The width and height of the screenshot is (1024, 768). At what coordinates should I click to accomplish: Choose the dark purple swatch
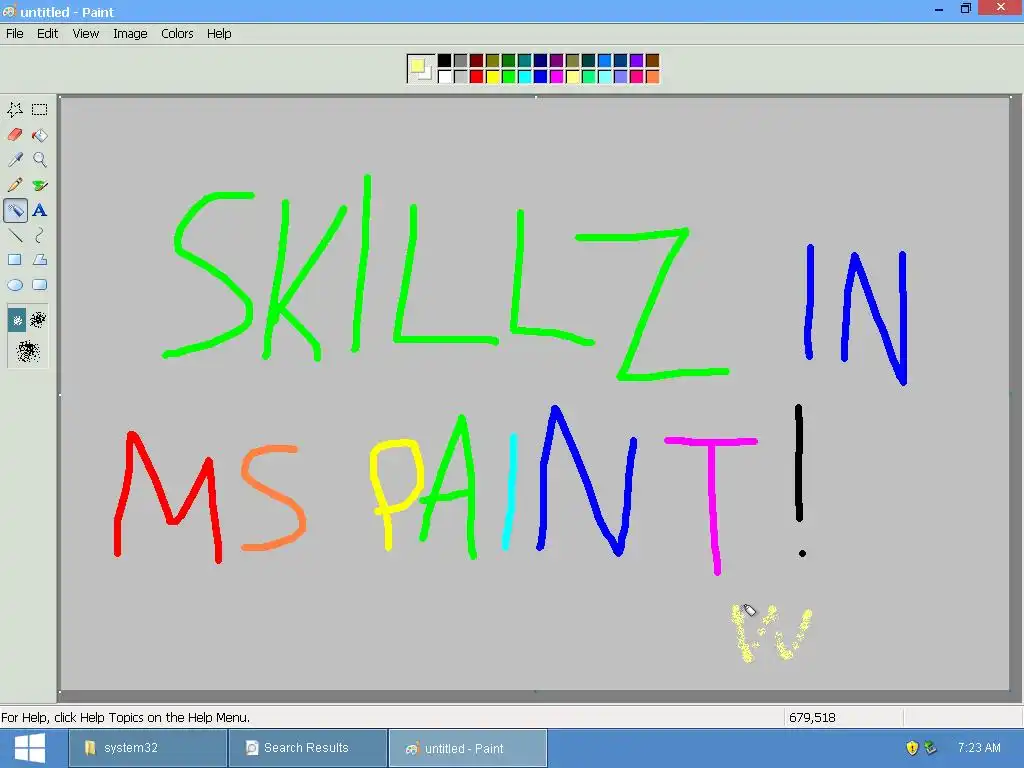tap(556, 61)
